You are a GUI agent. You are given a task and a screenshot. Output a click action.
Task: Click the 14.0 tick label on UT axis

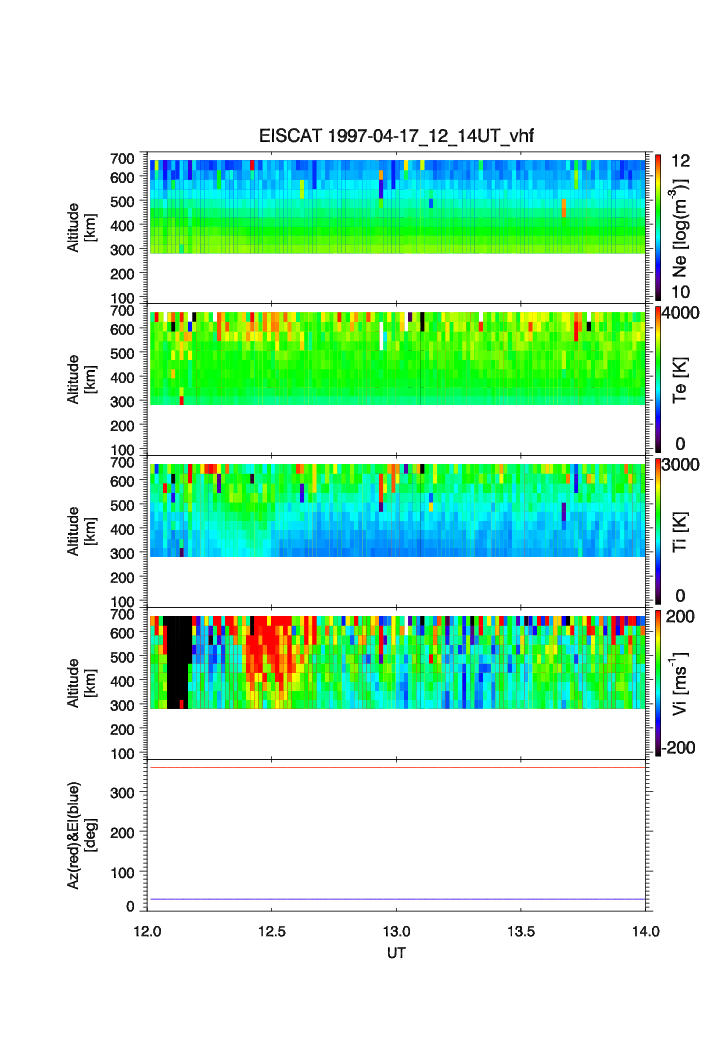coord(646,931)
